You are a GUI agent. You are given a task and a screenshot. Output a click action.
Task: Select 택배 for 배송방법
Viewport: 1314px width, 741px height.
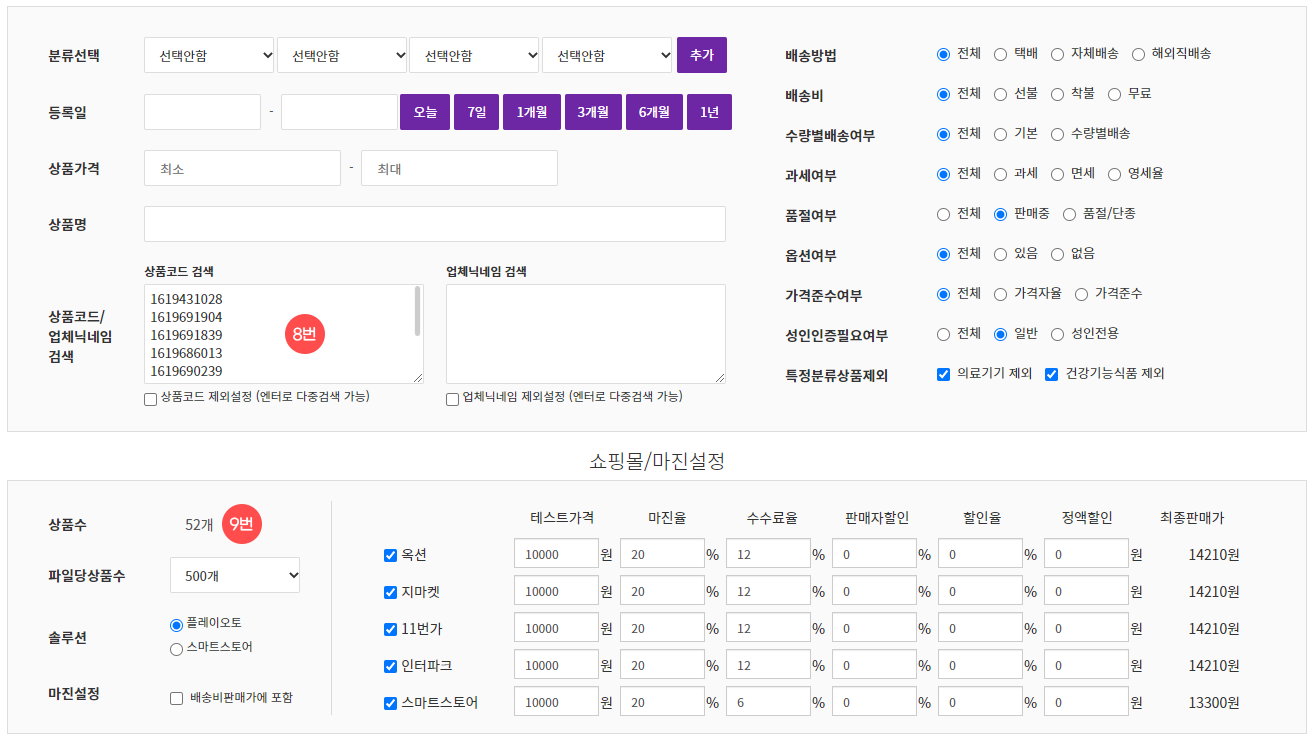(x=1000, y=53)
